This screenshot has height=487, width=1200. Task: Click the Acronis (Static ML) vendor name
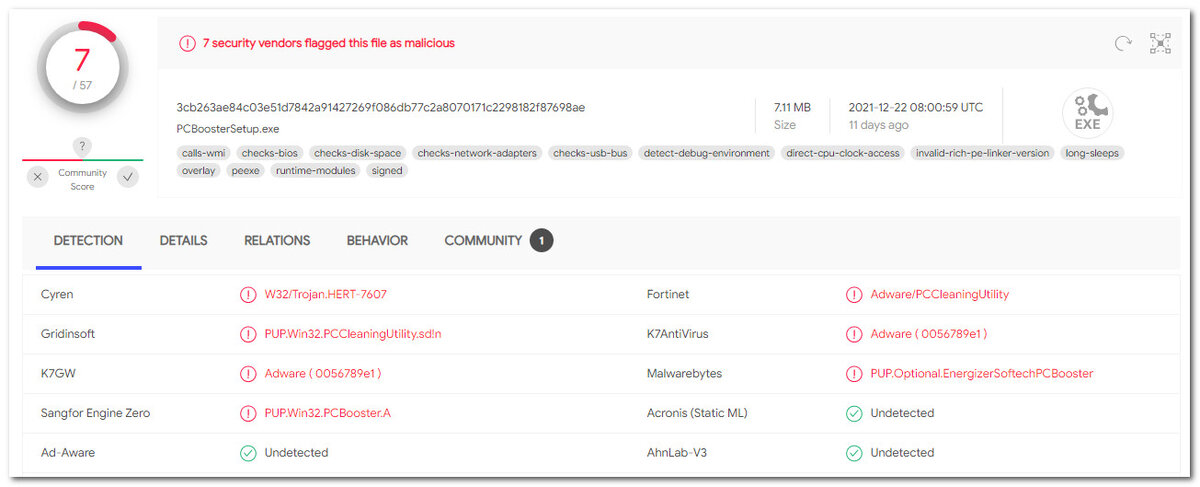(x=697, y=413)
